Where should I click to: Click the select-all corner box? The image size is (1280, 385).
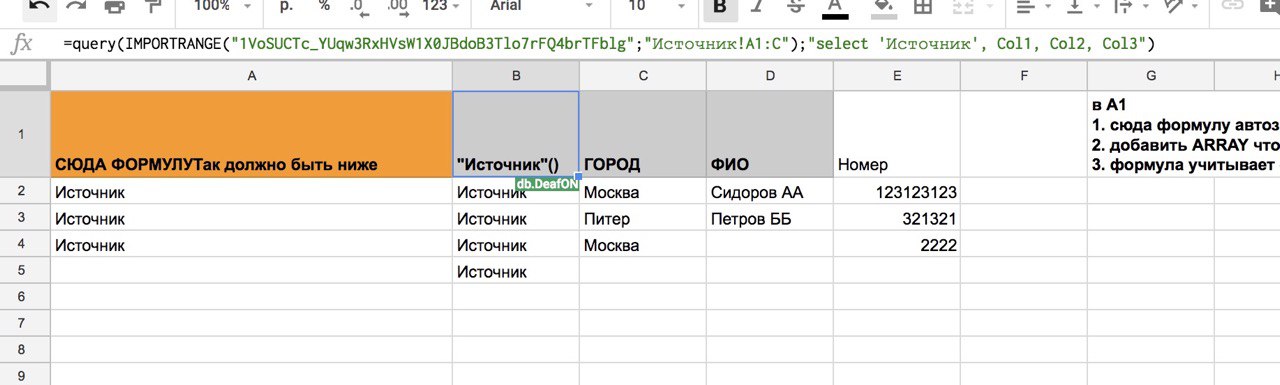pos(25,76)
